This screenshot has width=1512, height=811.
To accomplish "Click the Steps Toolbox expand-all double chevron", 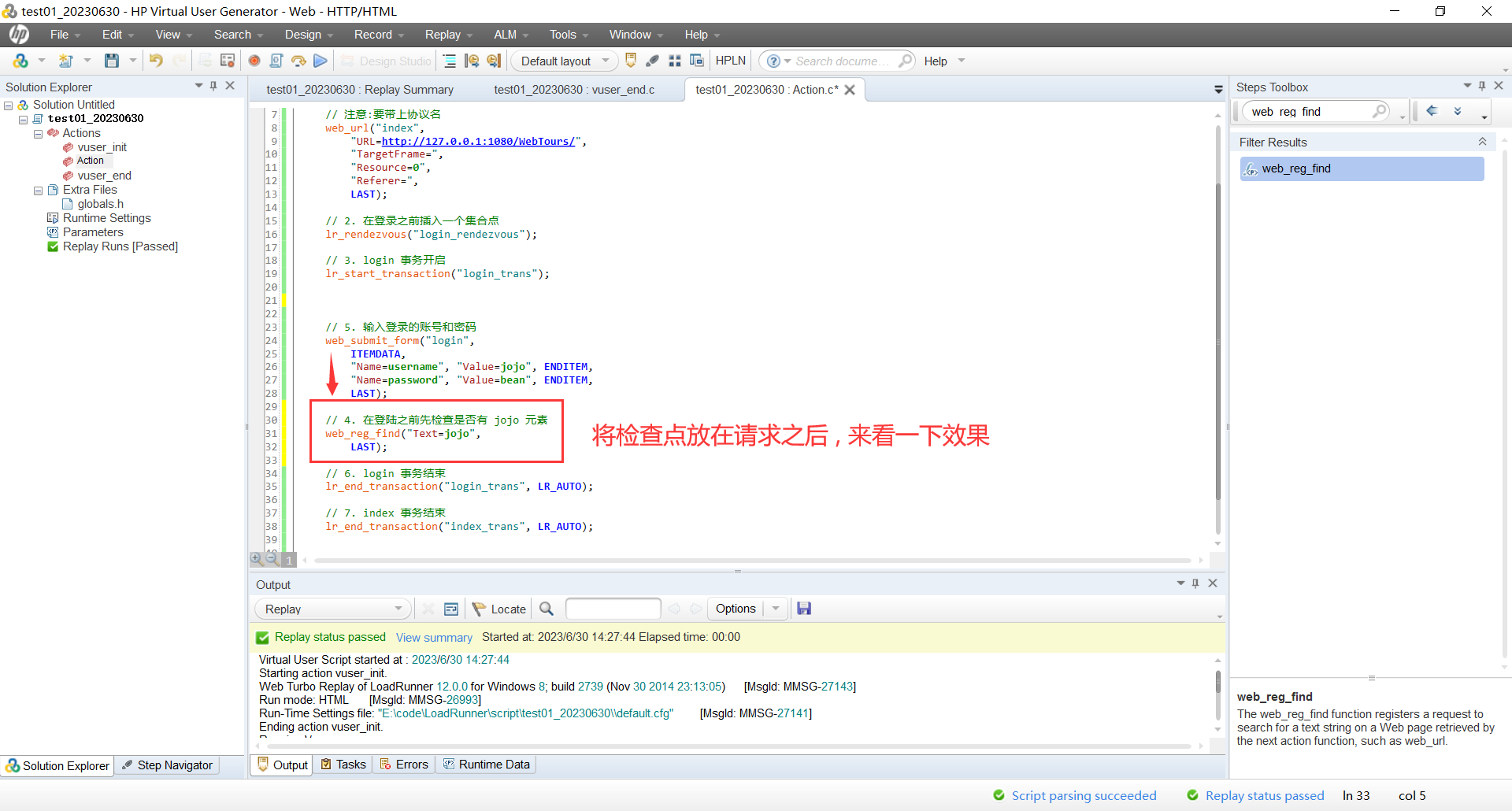I will click(x=1458, y=111).
